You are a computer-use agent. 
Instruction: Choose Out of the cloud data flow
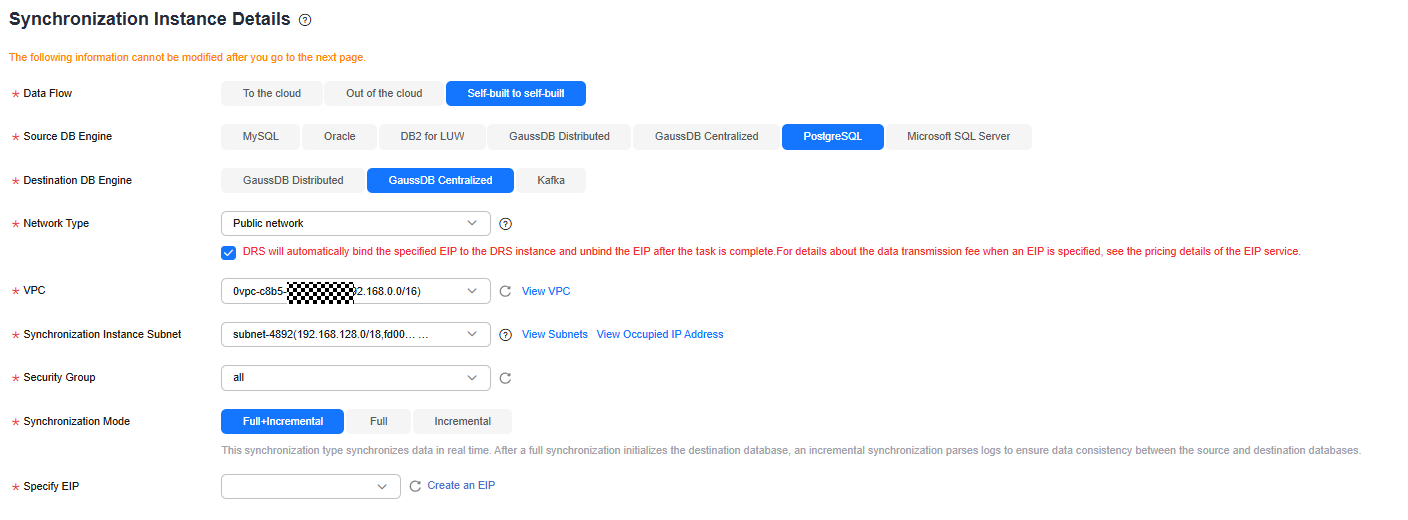pos(384,93)
